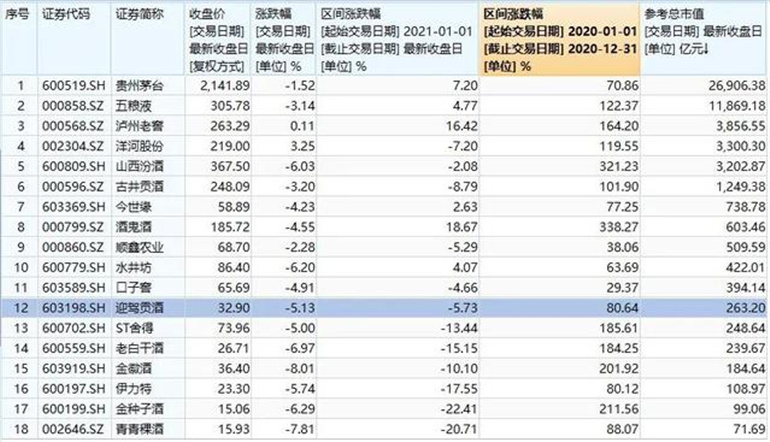The height and width of the screenshot is (442, 770).
Task: Select row number 1
Action: [x=21, y=85]
